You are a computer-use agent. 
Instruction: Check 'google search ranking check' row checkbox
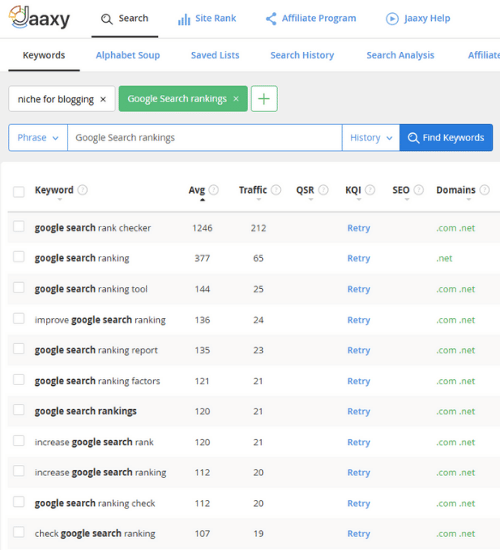click(19, 502)
